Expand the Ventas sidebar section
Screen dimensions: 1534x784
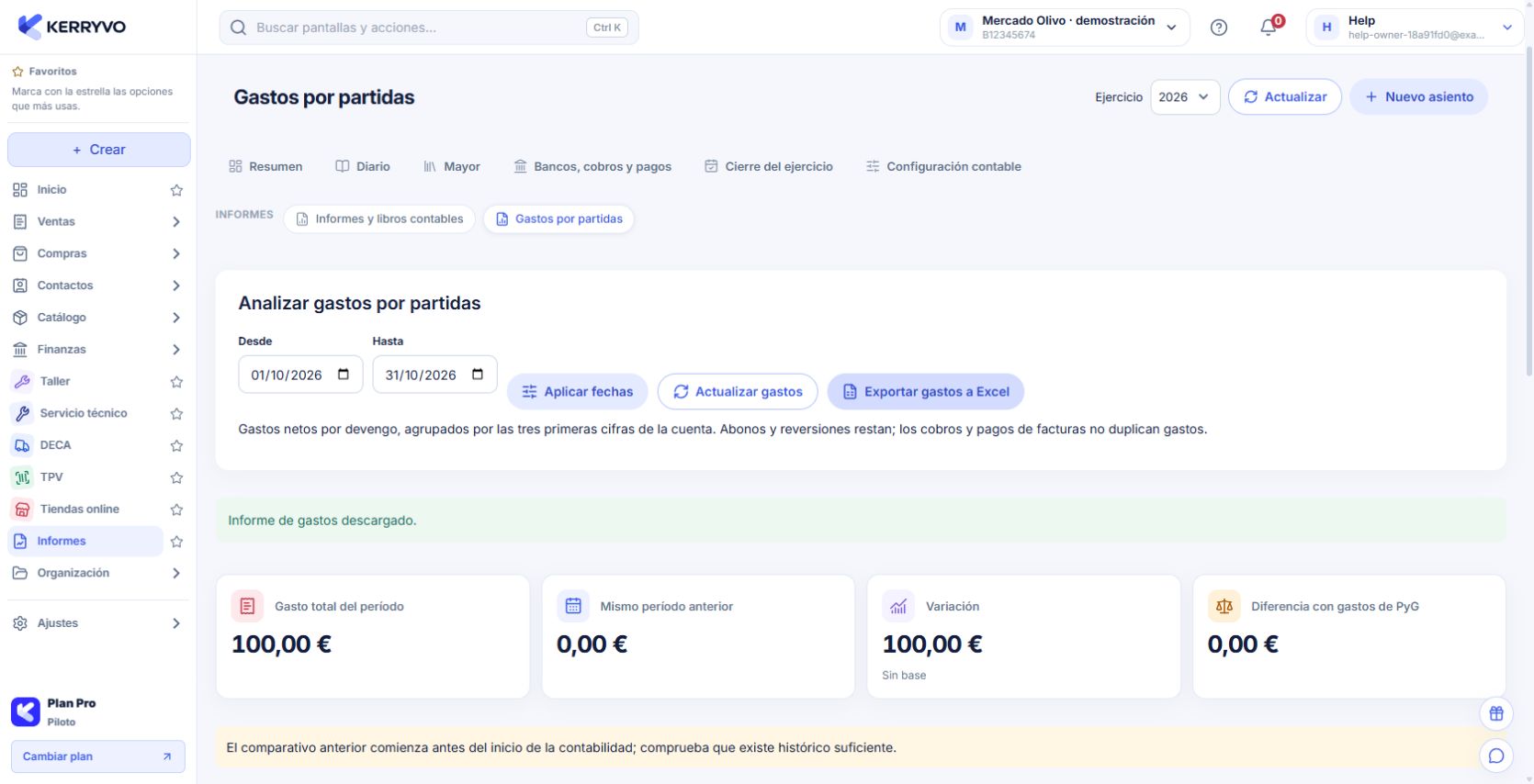[x=98, y=222]
